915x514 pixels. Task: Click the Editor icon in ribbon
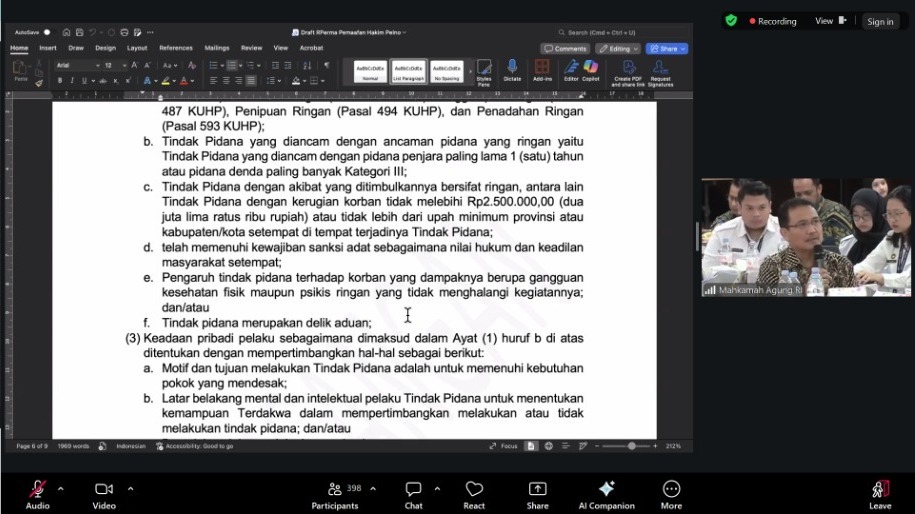[x=571, y=70]
